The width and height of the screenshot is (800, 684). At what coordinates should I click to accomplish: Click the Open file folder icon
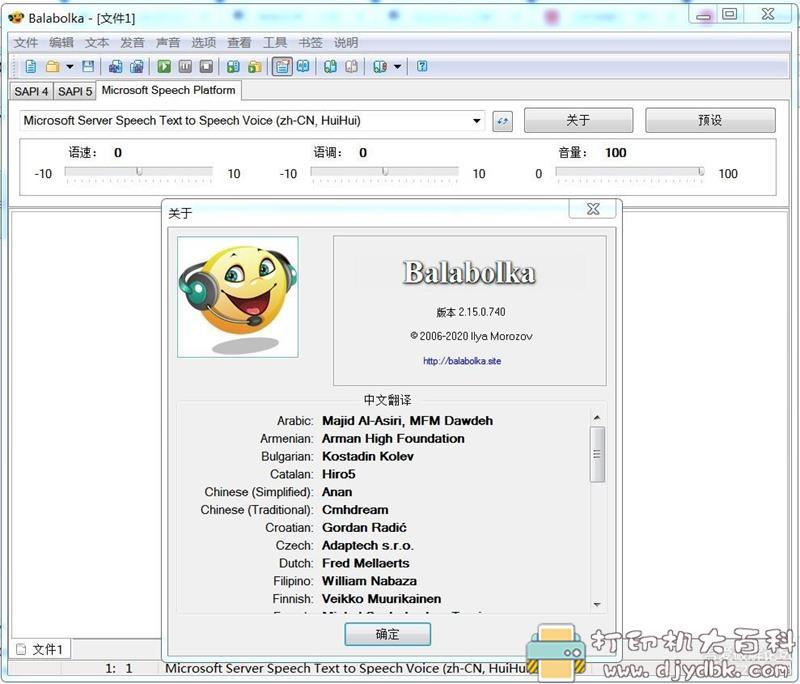(x=53, y=66)
